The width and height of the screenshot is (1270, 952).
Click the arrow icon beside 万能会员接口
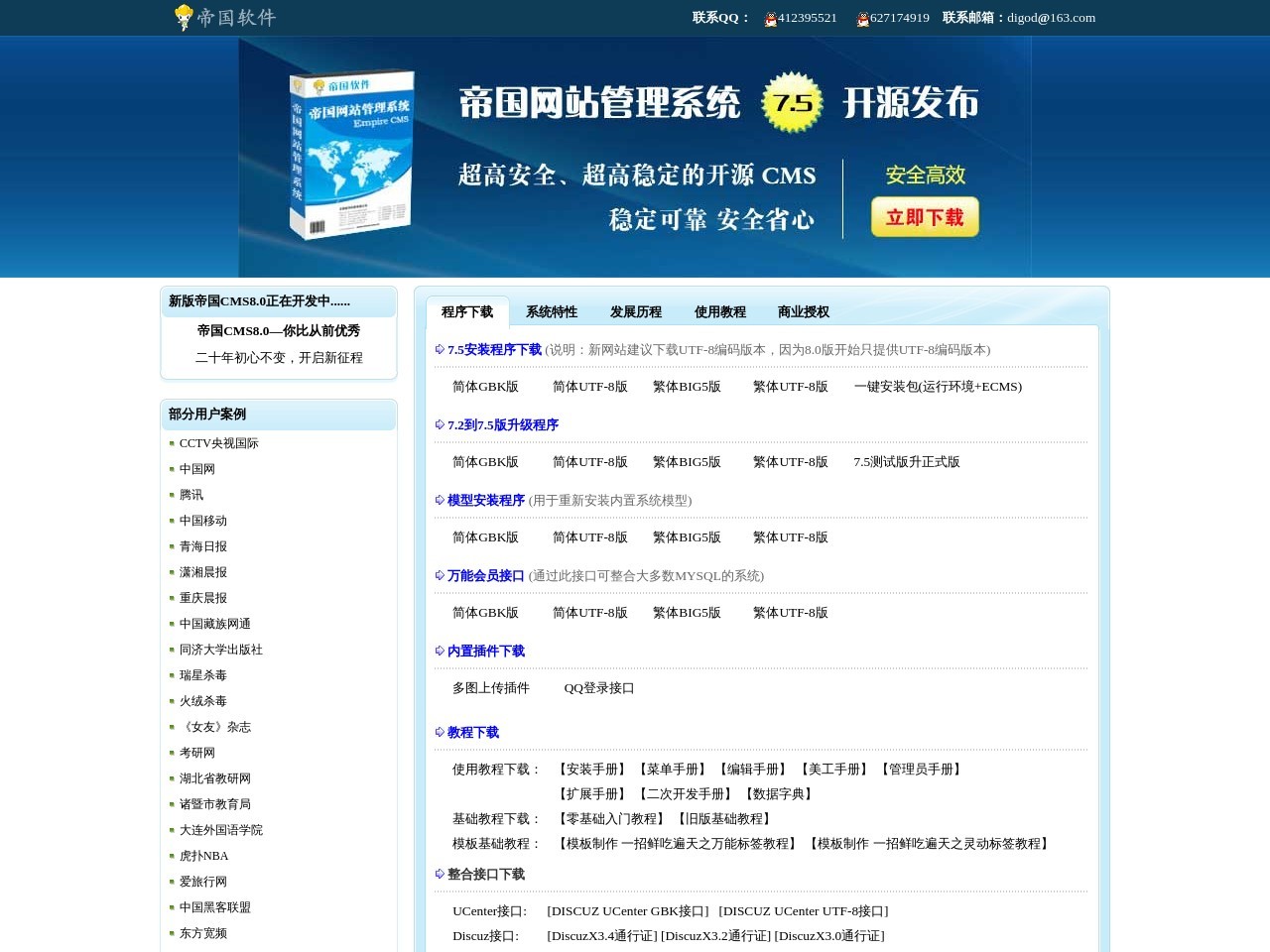438,575
